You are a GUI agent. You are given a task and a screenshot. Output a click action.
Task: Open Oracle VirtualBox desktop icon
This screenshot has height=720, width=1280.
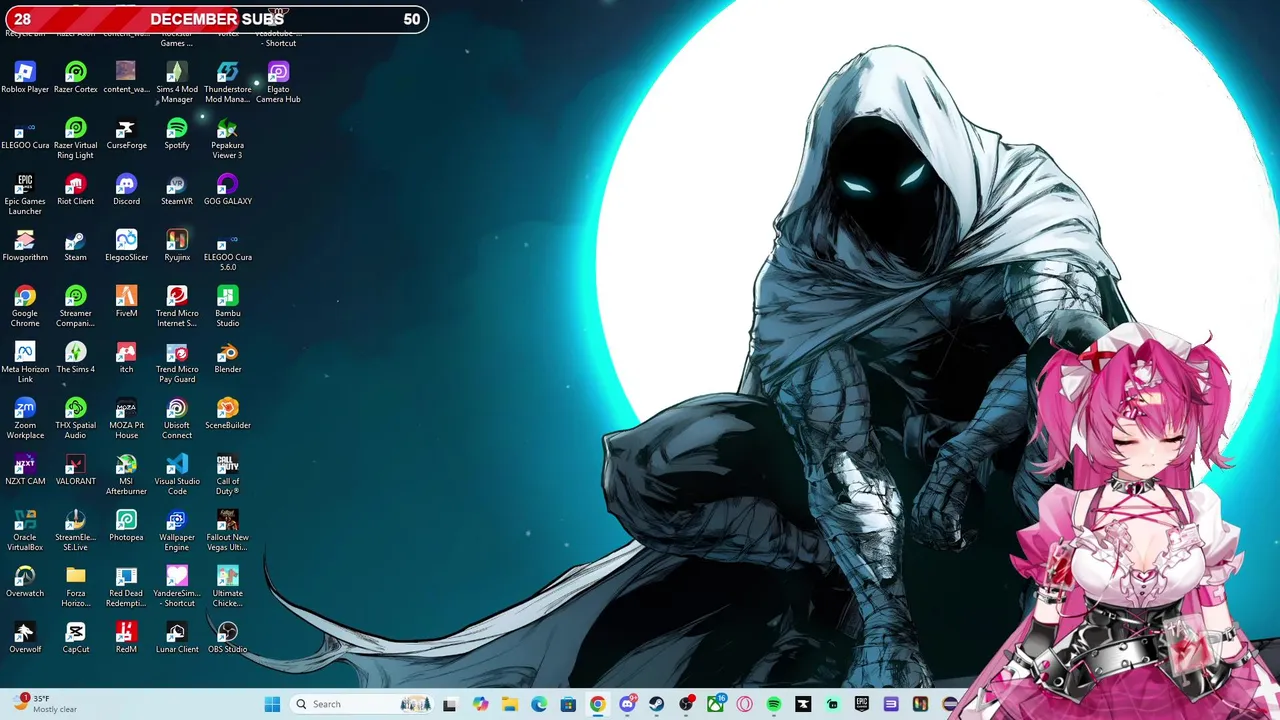[25, 531]
